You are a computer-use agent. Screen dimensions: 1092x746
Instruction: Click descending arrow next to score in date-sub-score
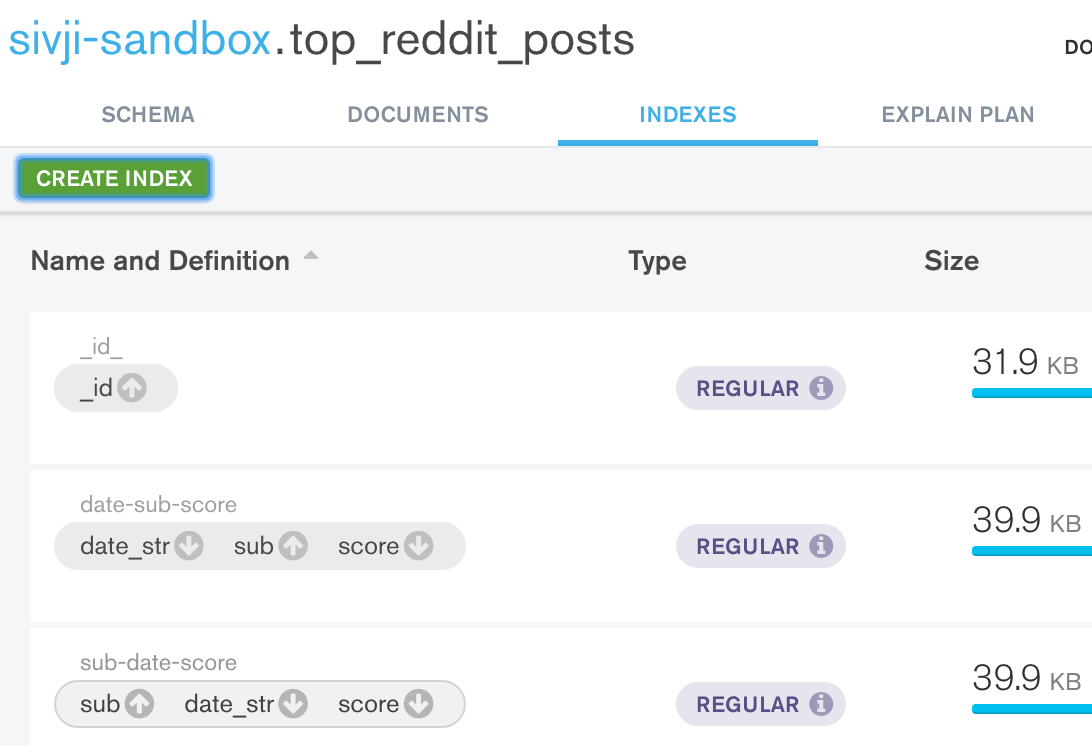coord(418,546)
